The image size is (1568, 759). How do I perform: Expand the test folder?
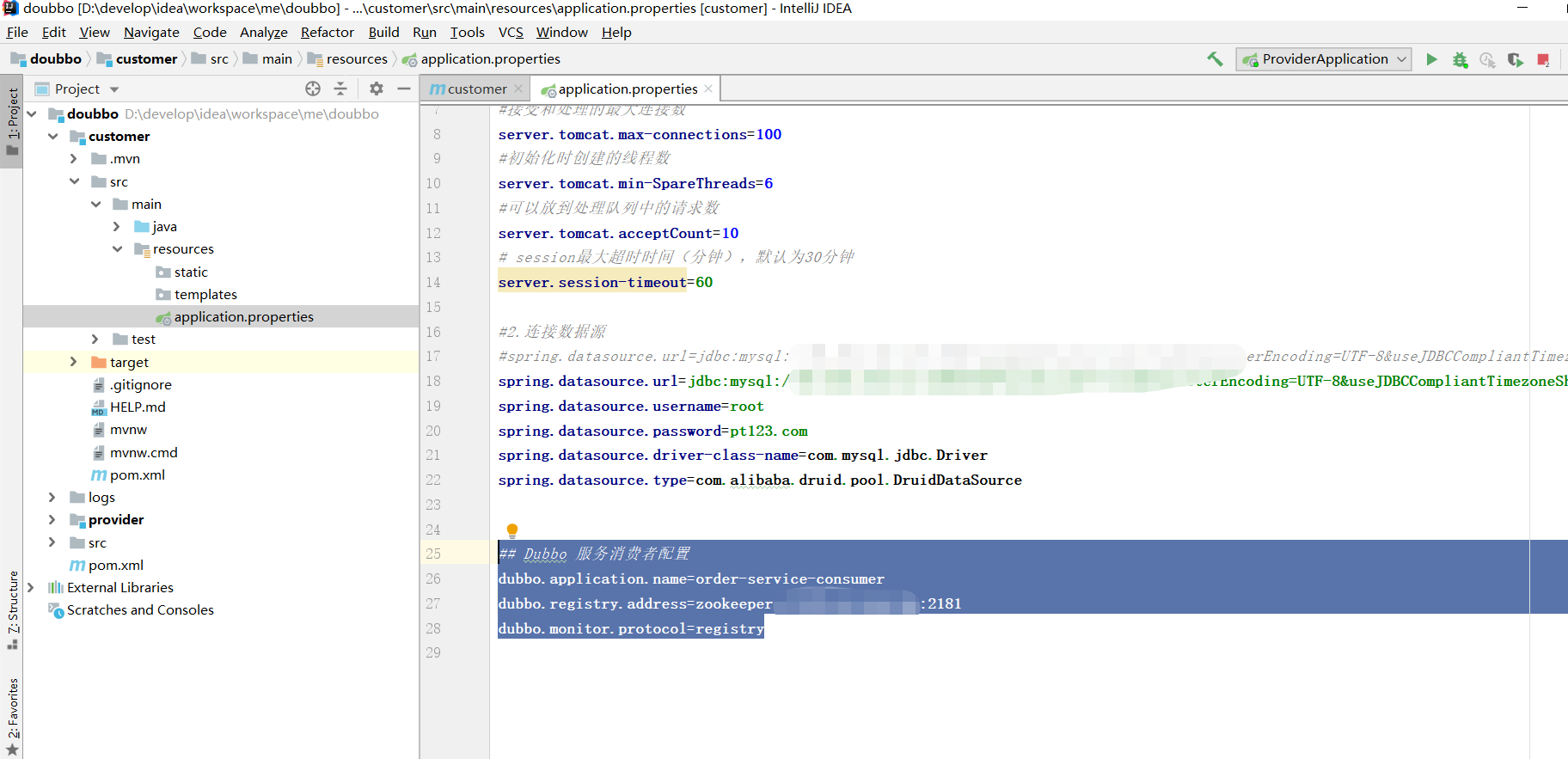click(95, 340)
